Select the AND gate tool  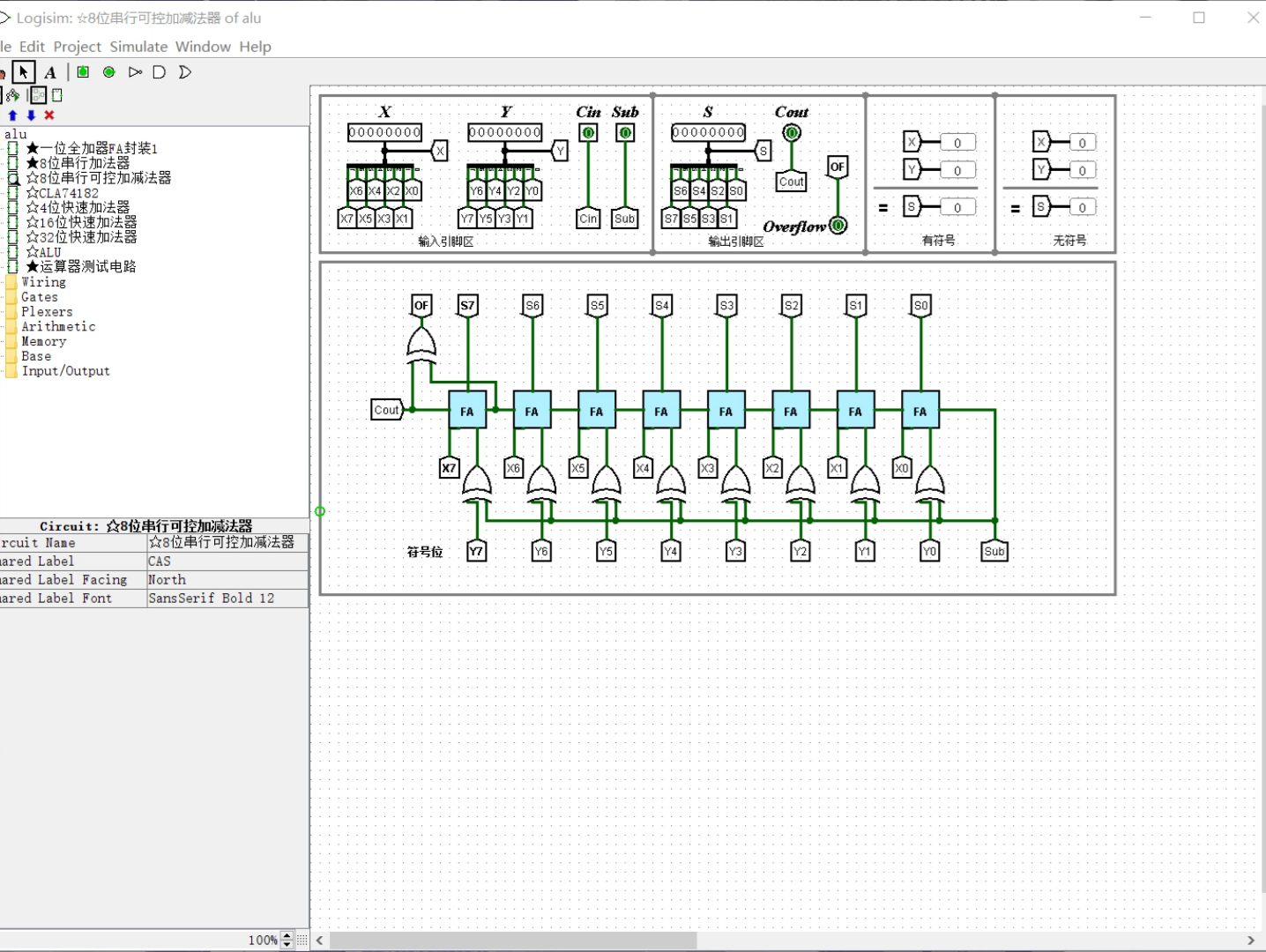pyautogui.click(x=160, y=72)
